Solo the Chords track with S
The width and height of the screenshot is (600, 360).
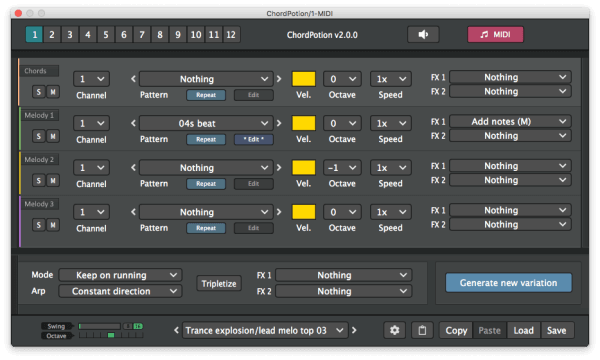pos(38,92)
